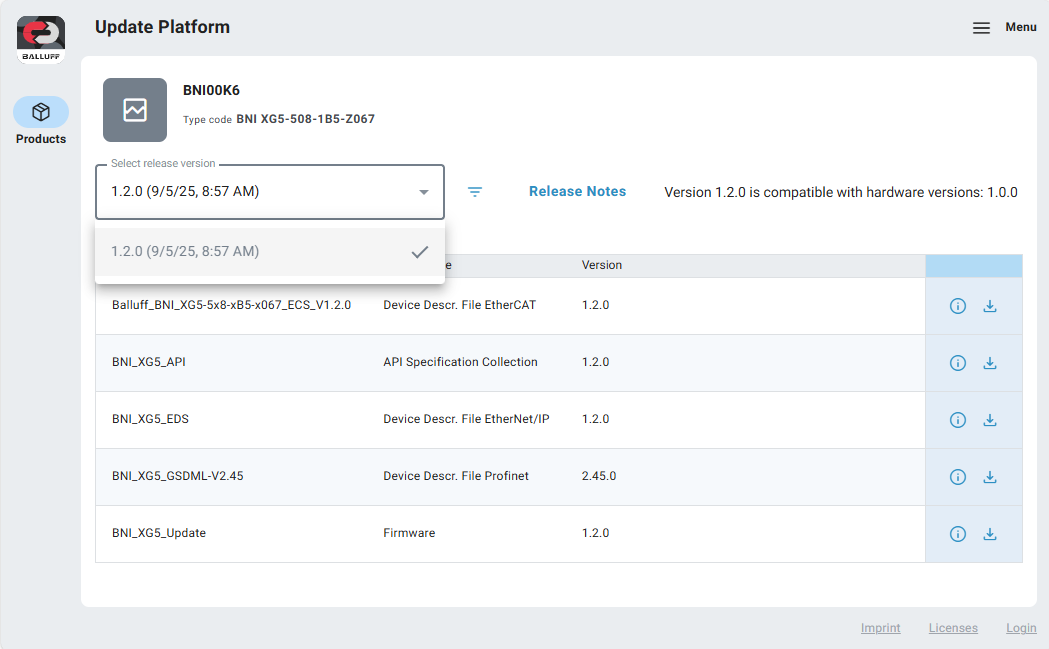Open the Imprint link
Screen dimensions: 1049x649
[880, 628]
